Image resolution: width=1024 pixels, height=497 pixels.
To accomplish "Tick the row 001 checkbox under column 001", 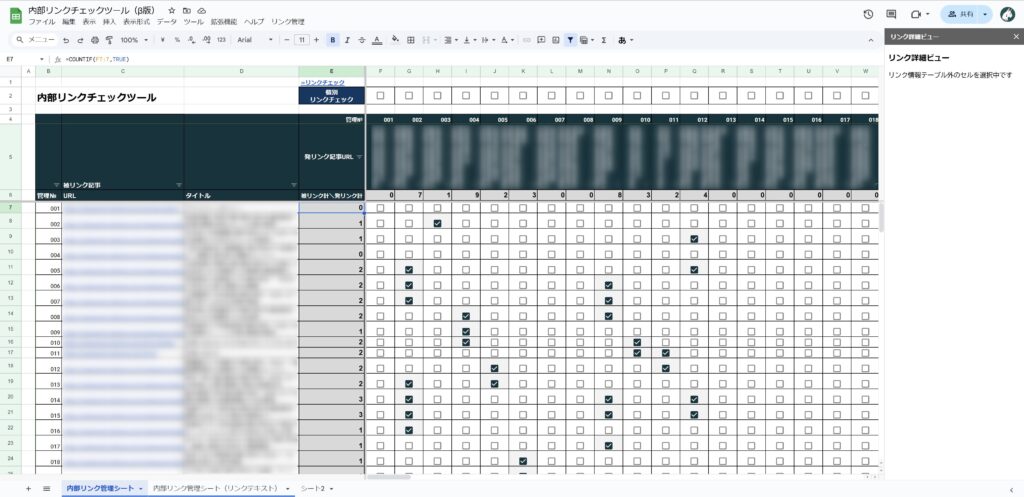I will [380, 208].
